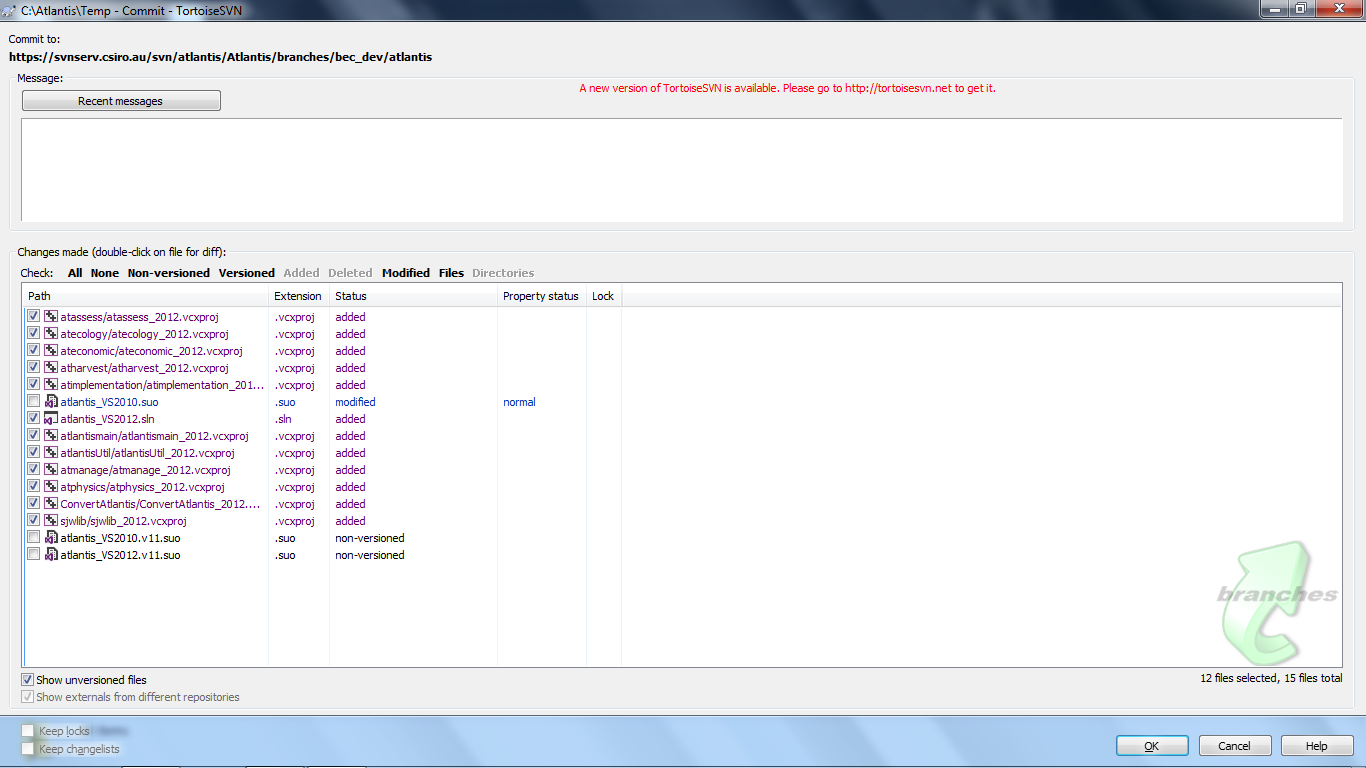Click the atharvest_2012.vcxproj file icon

coord(50,368)
